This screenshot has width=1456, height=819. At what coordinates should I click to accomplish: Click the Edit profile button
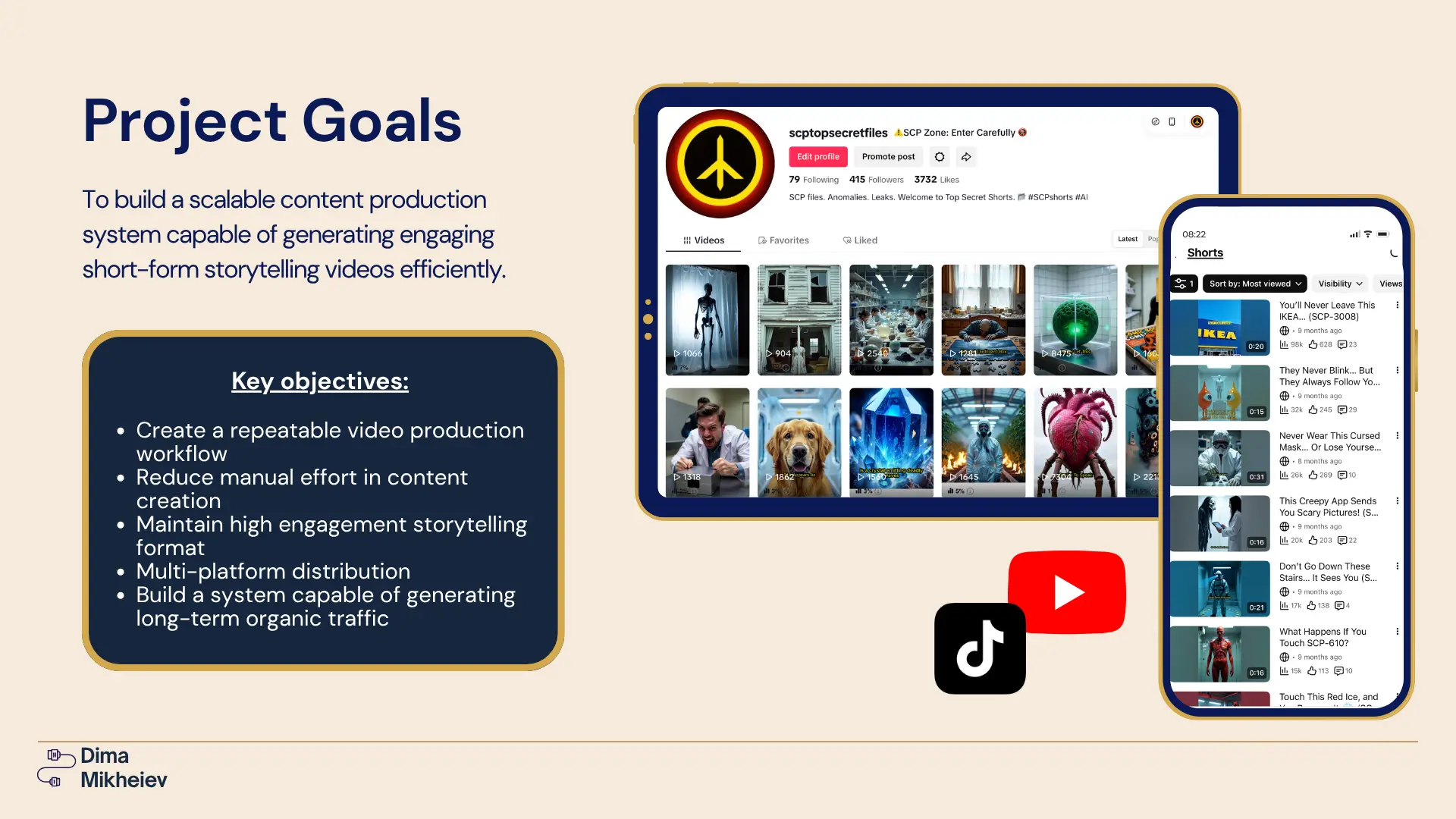pos(818,157)
